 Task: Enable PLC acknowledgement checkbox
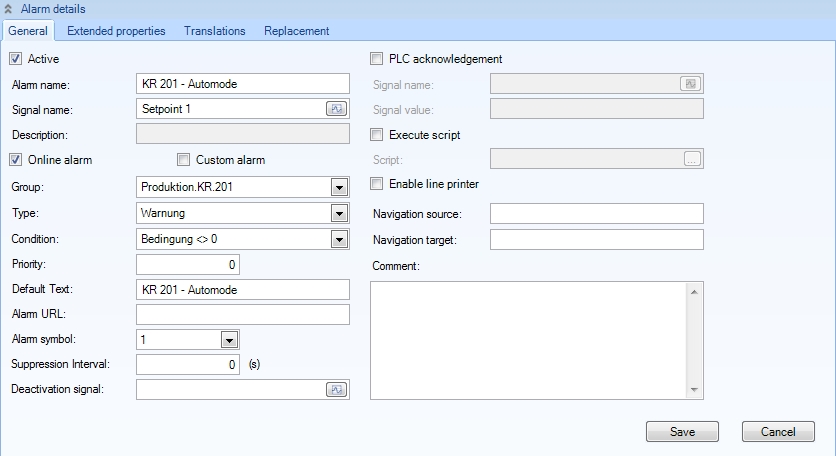377,59
